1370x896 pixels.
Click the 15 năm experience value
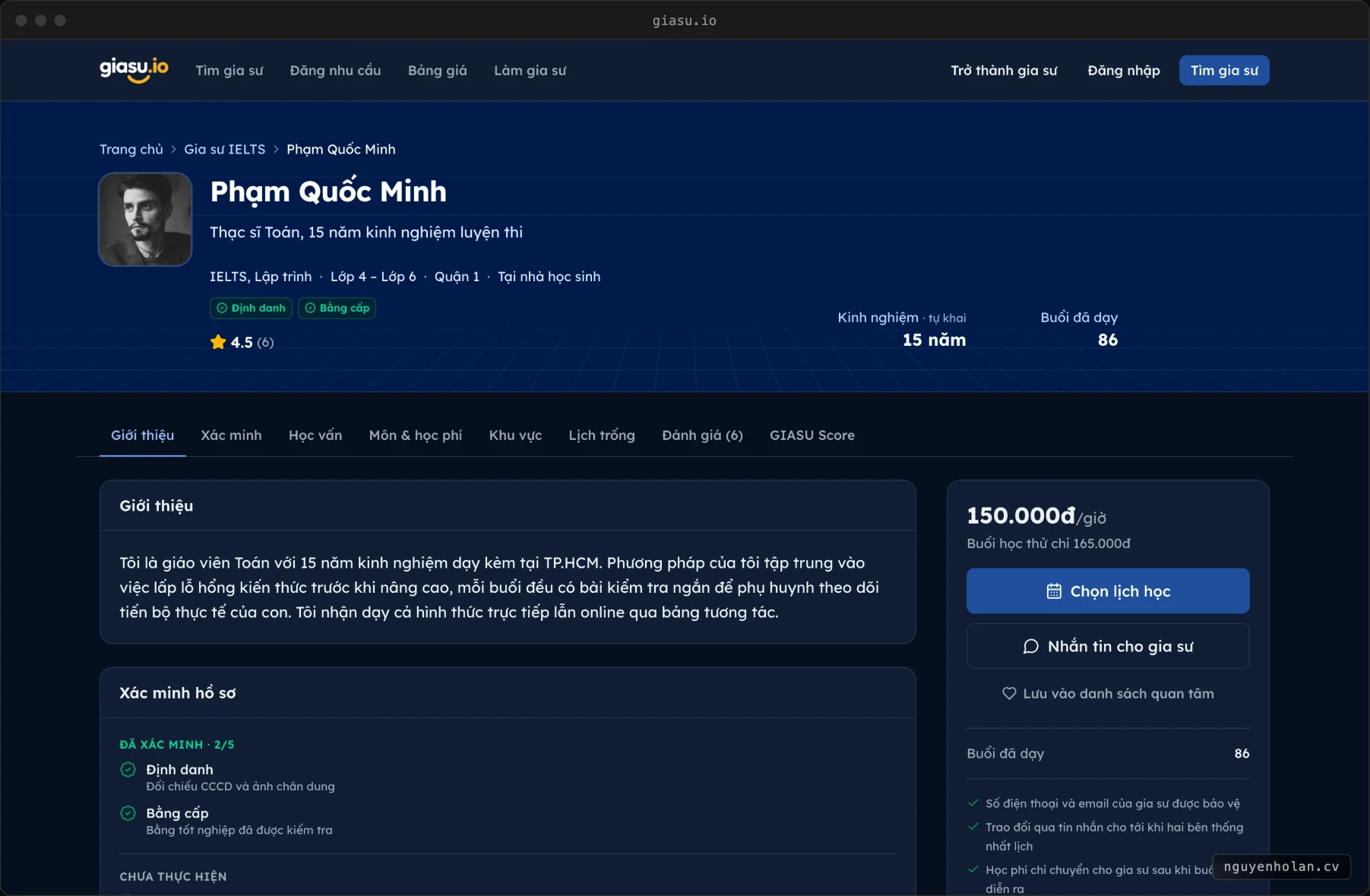click(934, 340)
